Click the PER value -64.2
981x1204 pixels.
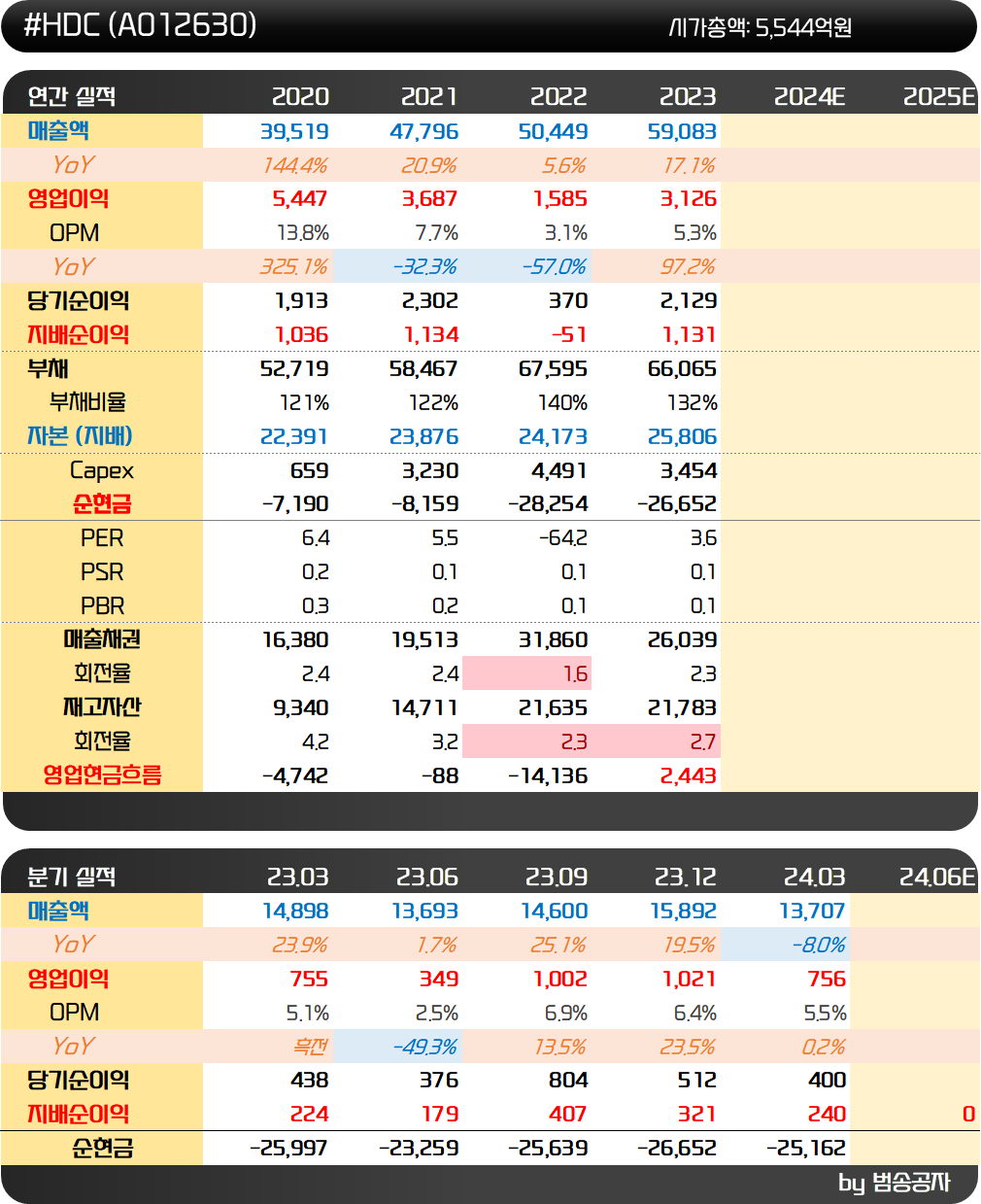pos(563,538)
